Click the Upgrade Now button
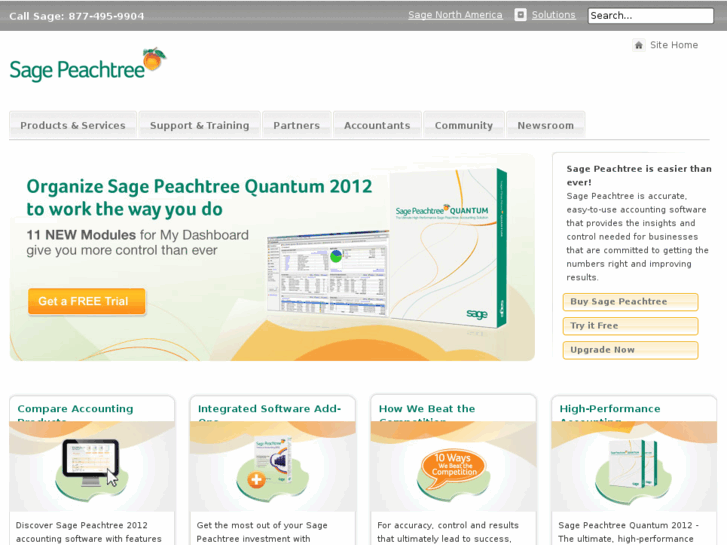Image resolution: width=727 pixels, height=545 pixels. (630, 350)
